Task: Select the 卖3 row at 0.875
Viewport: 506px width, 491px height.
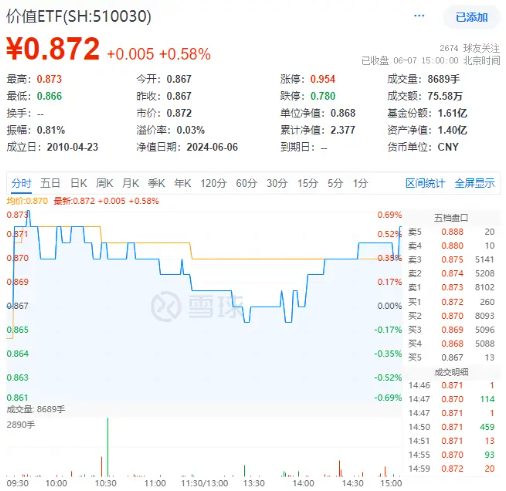Action: pos(451,259)
